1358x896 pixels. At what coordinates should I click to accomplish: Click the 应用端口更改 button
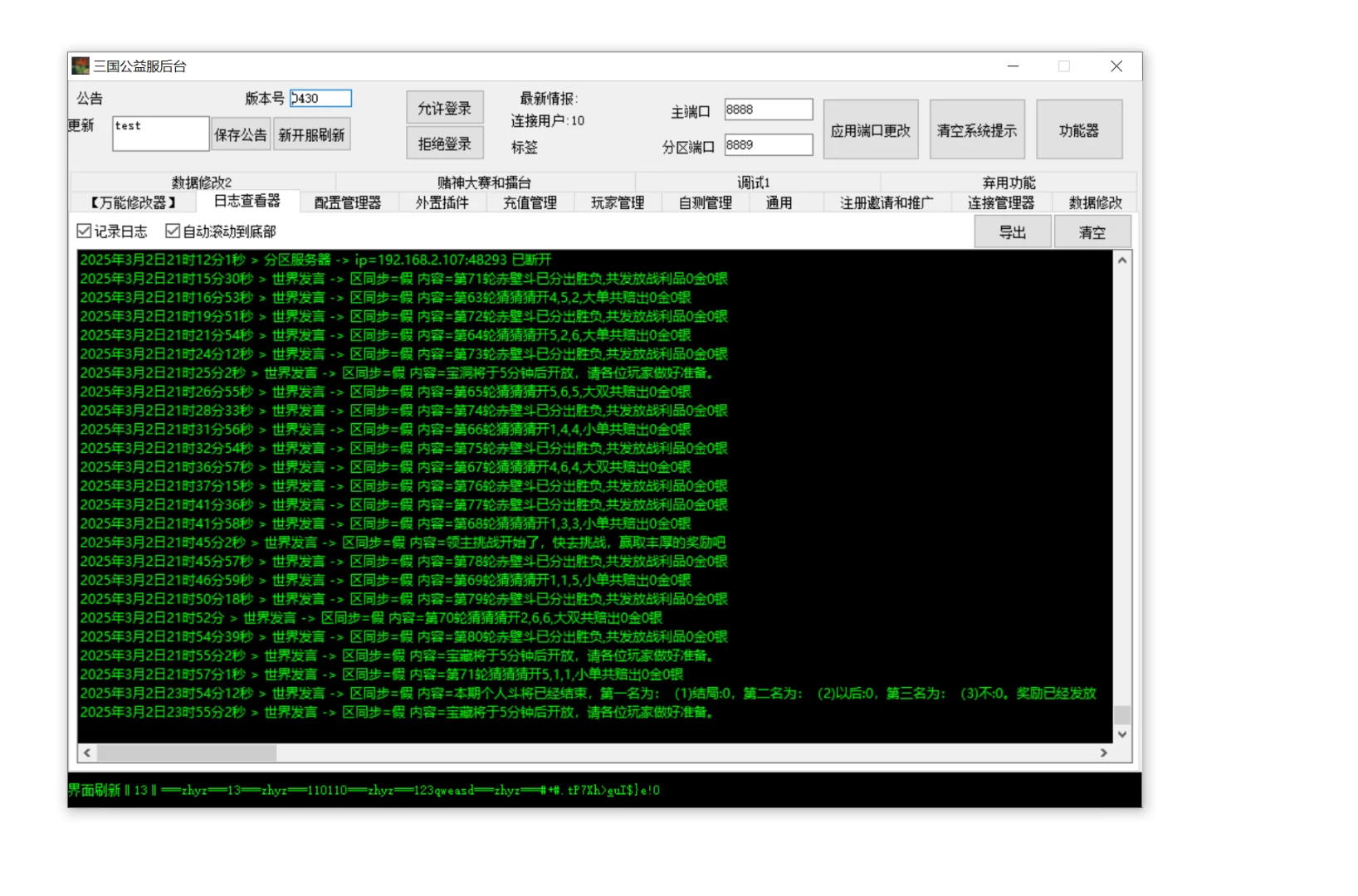point(871,129)
